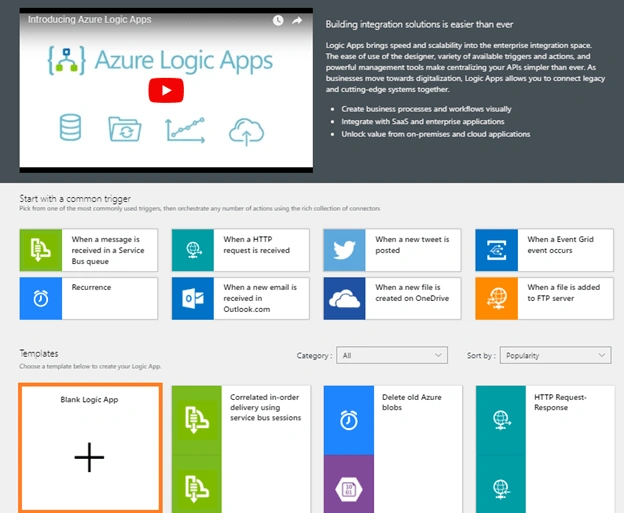624x513 pixels.
Task: Click 'Unlock value from on-premises and cloud applications' bullet
Action: click(435, 134)
